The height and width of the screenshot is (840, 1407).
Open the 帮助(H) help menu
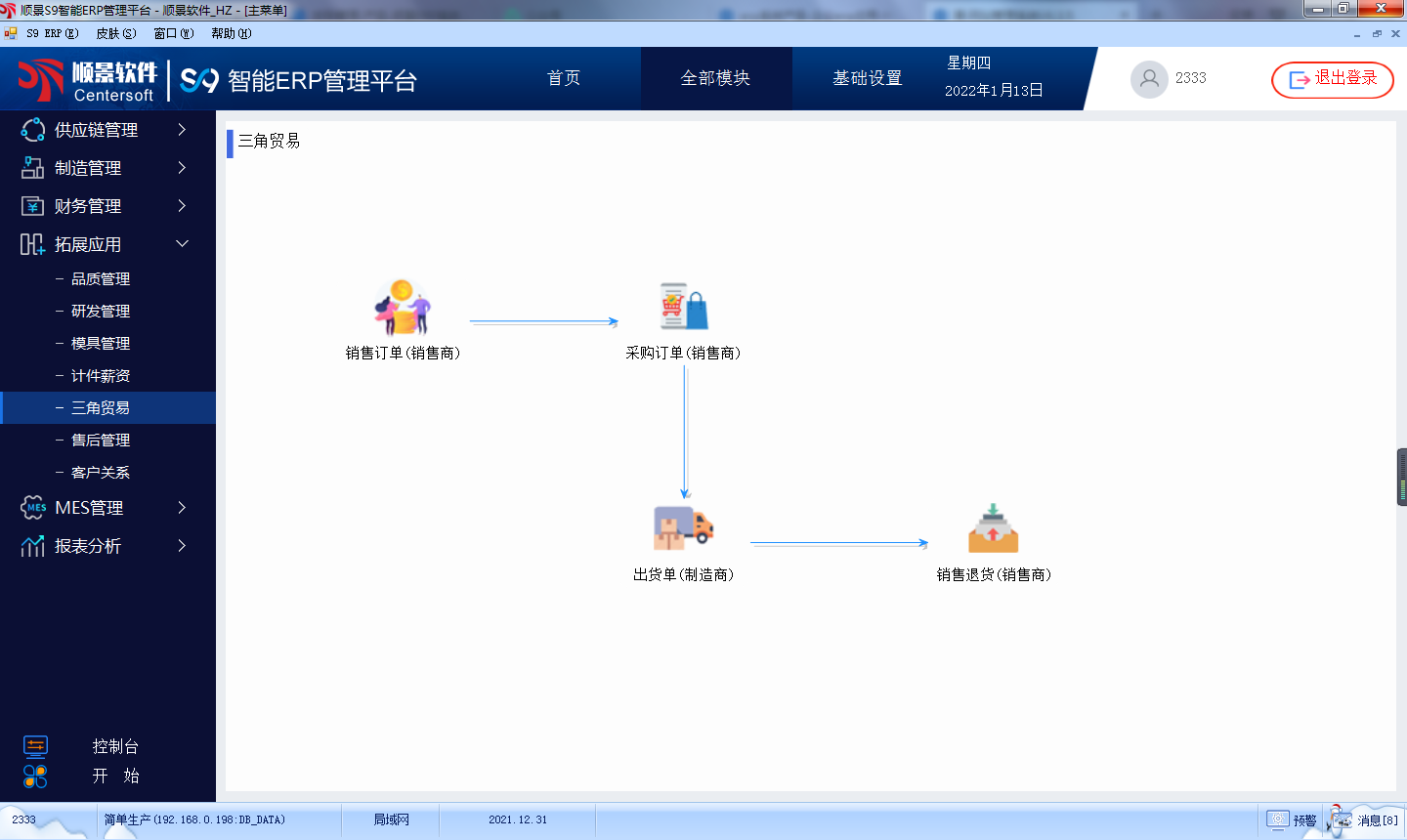tap(232, 33)
